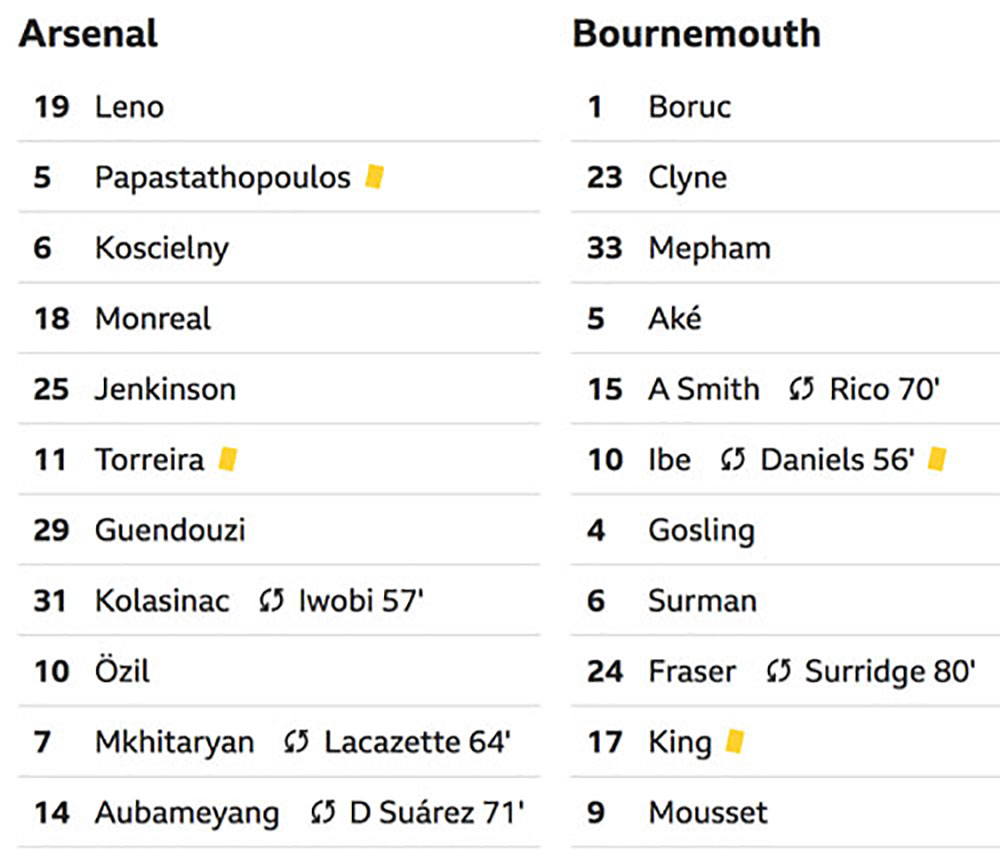Click the substitution icon before Surridge

point(778,671)
